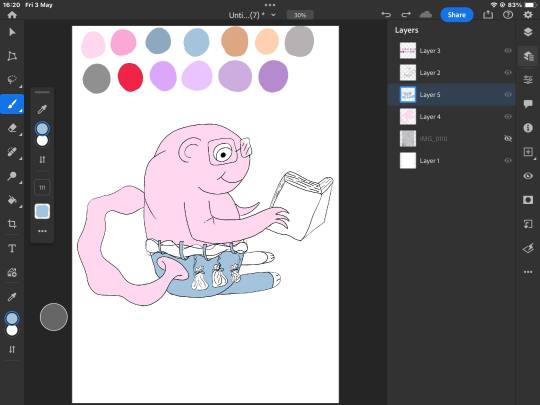Hide Layer 3 with eye icon
The width and height of the screenshot is (540, 405).
[508, 51]
